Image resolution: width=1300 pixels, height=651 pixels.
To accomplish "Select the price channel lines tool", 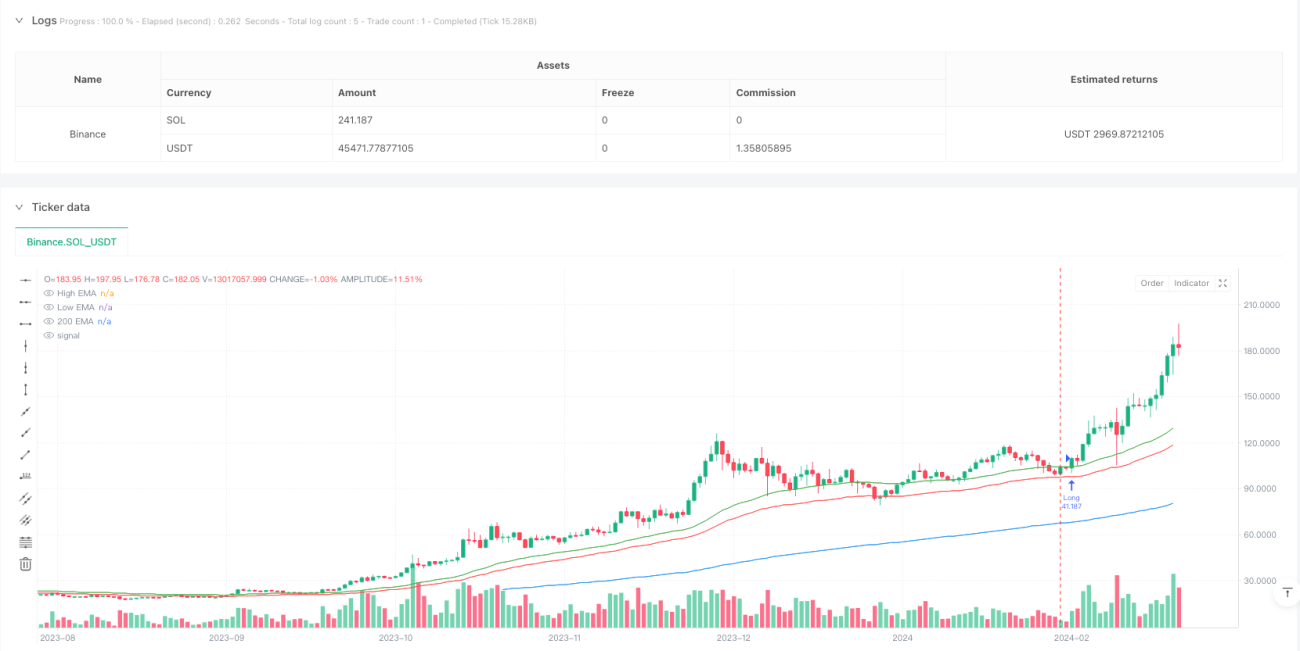I will 26,520.
